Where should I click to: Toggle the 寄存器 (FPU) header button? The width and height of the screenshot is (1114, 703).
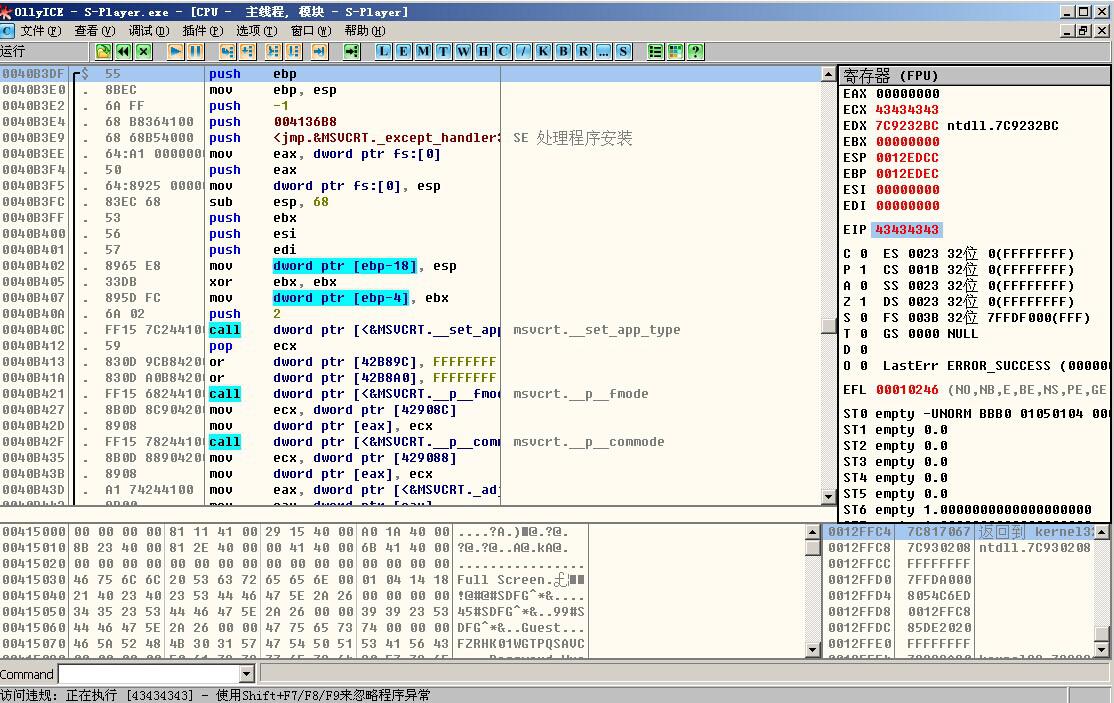click(973, 75)
